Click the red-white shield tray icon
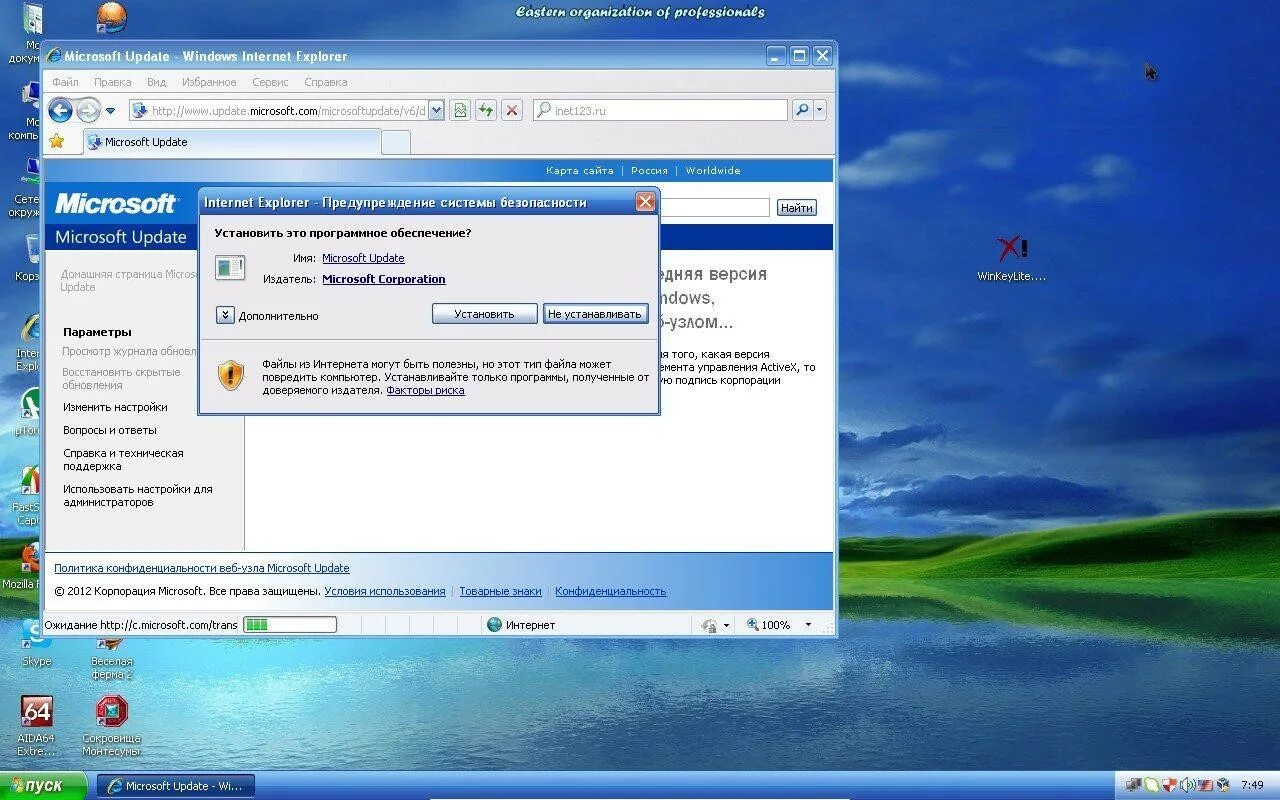Screen dimensions: 1280x800 pos(1170,785)
